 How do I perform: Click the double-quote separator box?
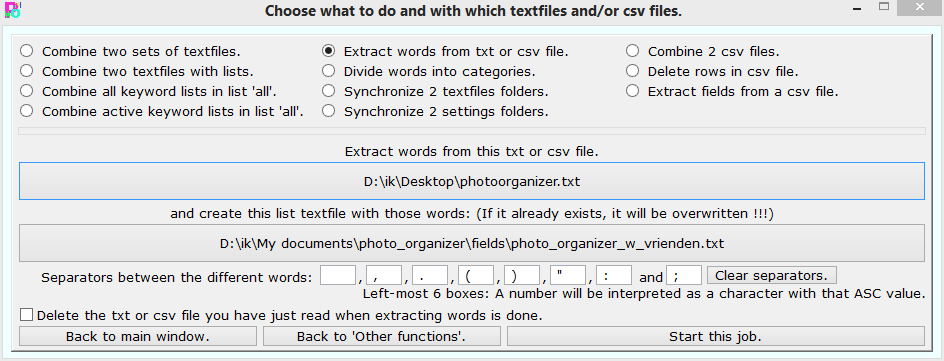(x=568, y=276)
